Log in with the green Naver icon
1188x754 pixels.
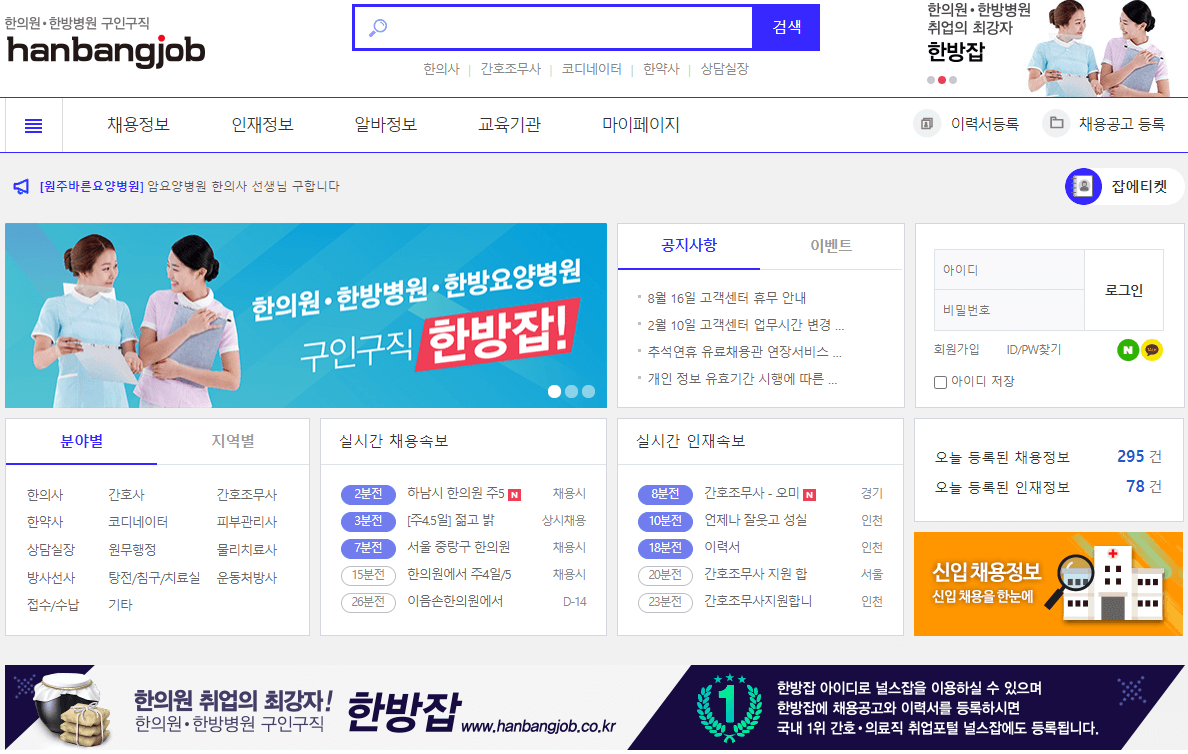point(1128,350)
